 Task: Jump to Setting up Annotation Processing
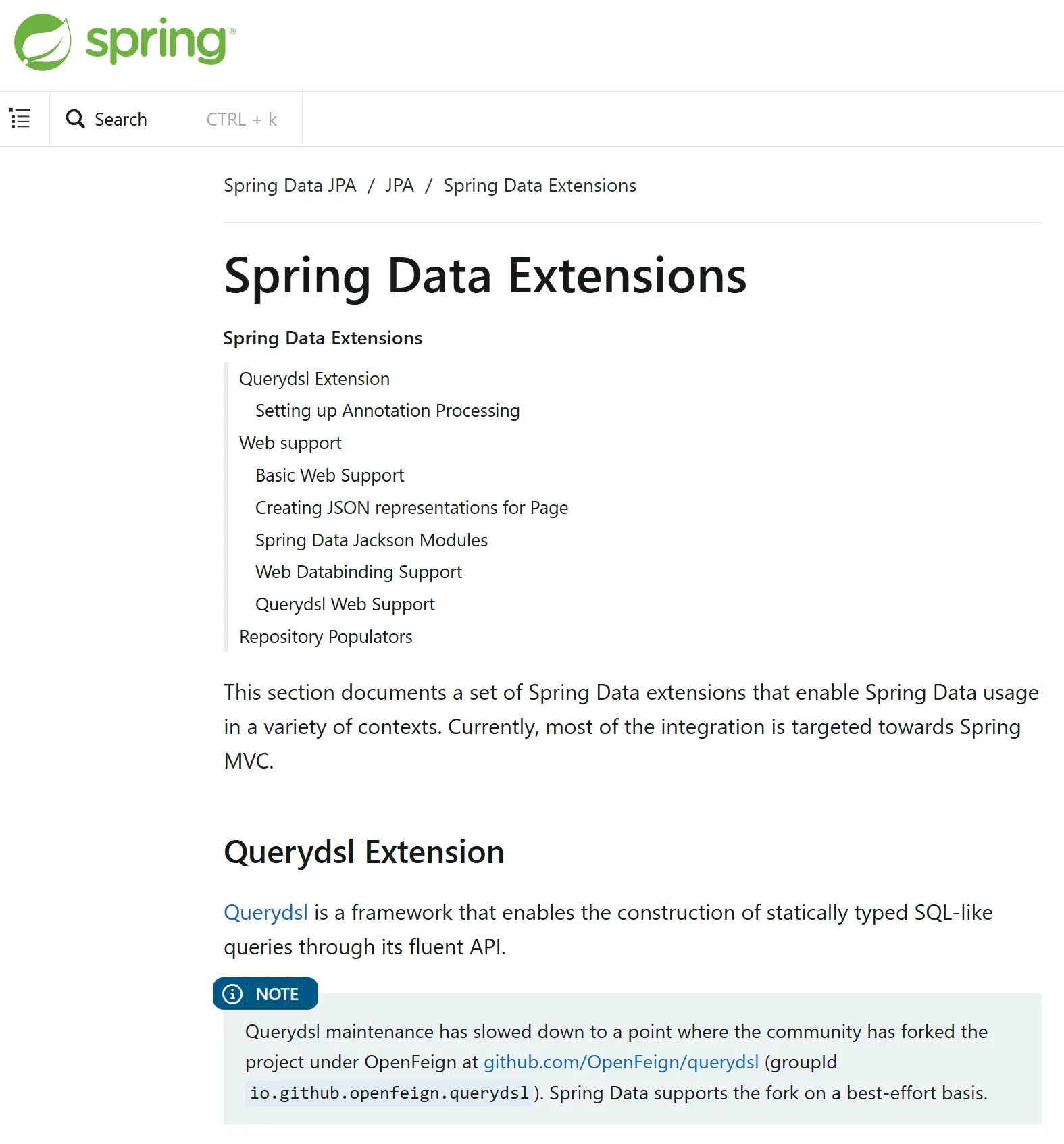387,411
